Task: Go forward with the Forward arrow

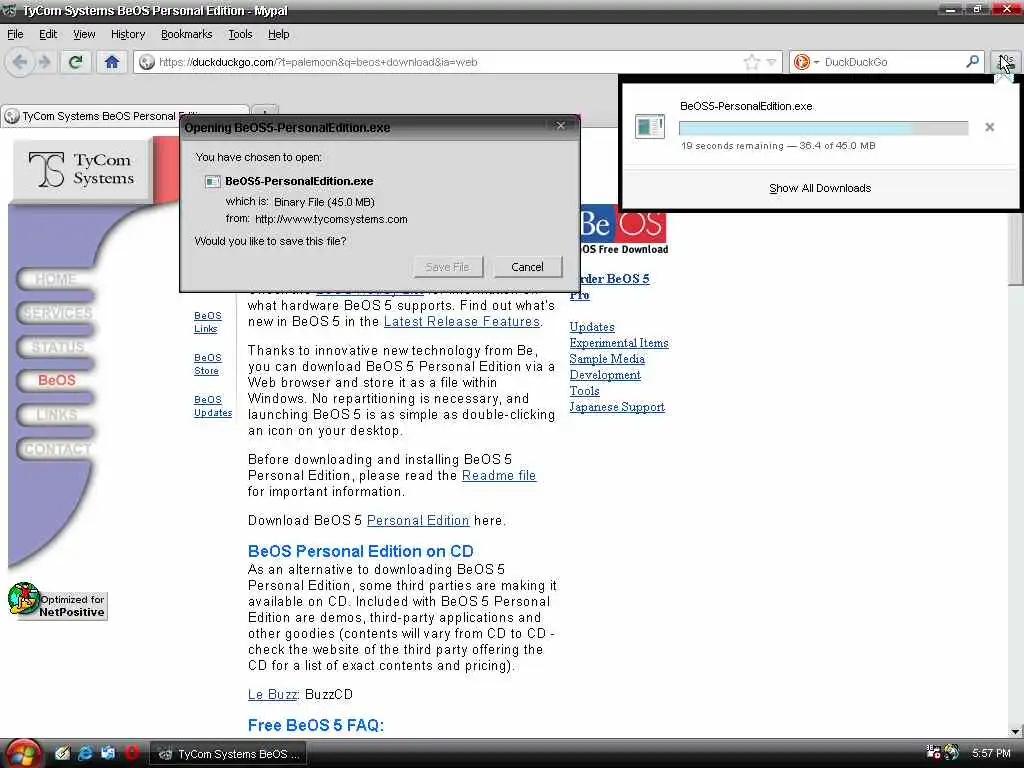Action: click(x=44, y=62)
